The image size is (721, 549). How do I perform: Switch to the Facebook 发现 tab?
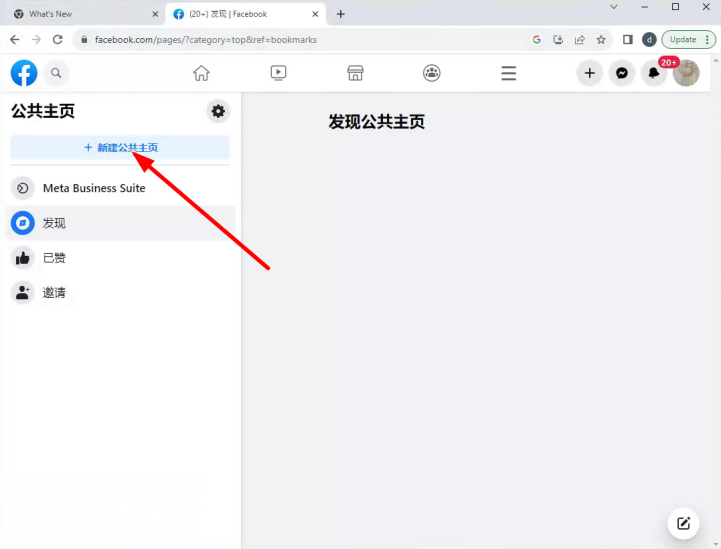(x=246, y=14)
